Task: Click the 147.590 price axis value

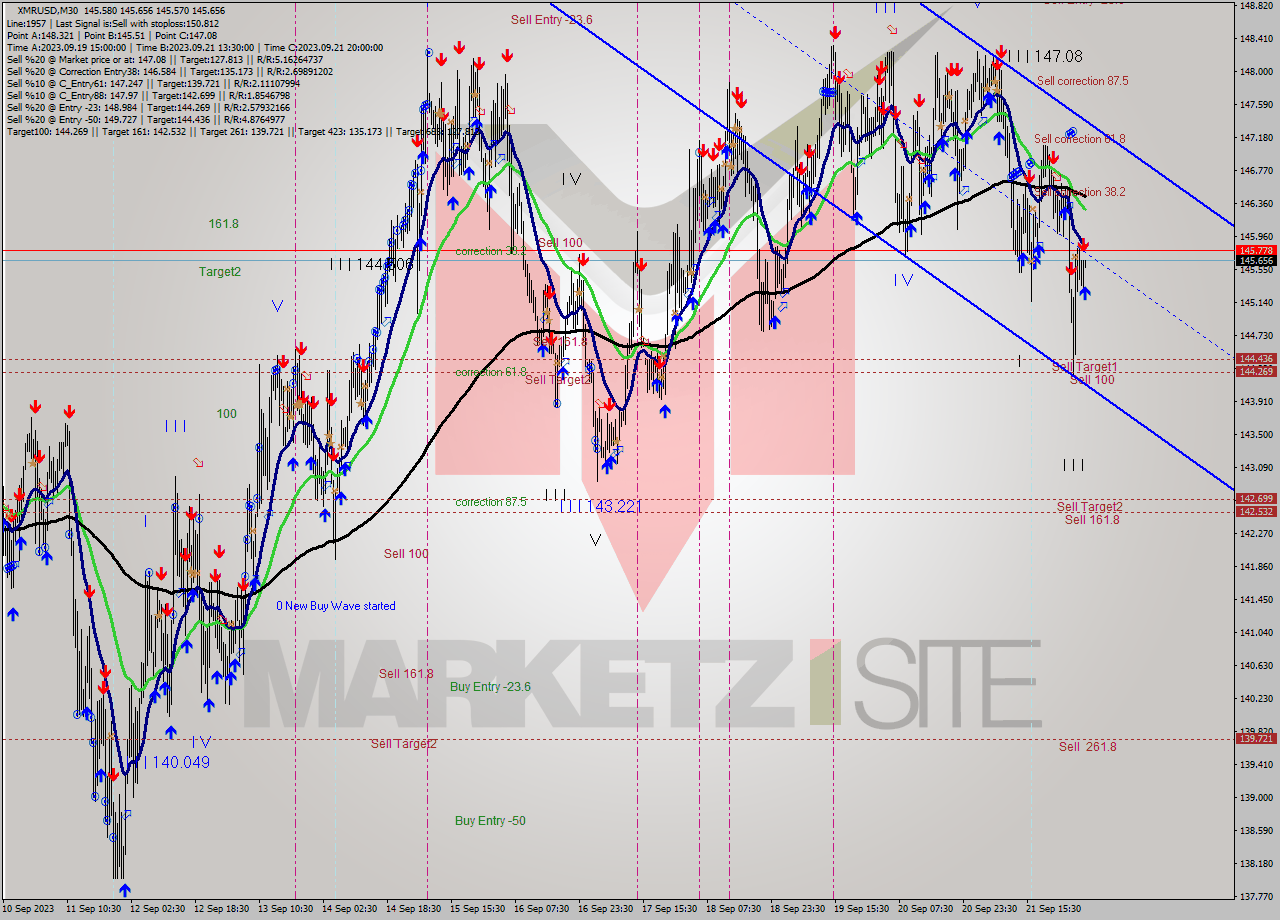Action: coord(1256,105)
